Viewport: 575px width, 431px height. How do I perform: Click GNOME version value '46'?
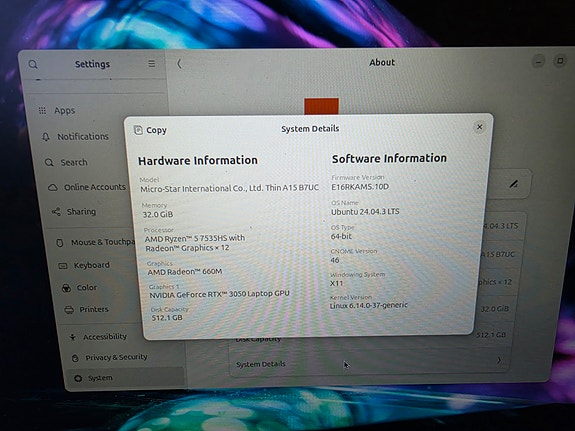click(x=334, y=260)
